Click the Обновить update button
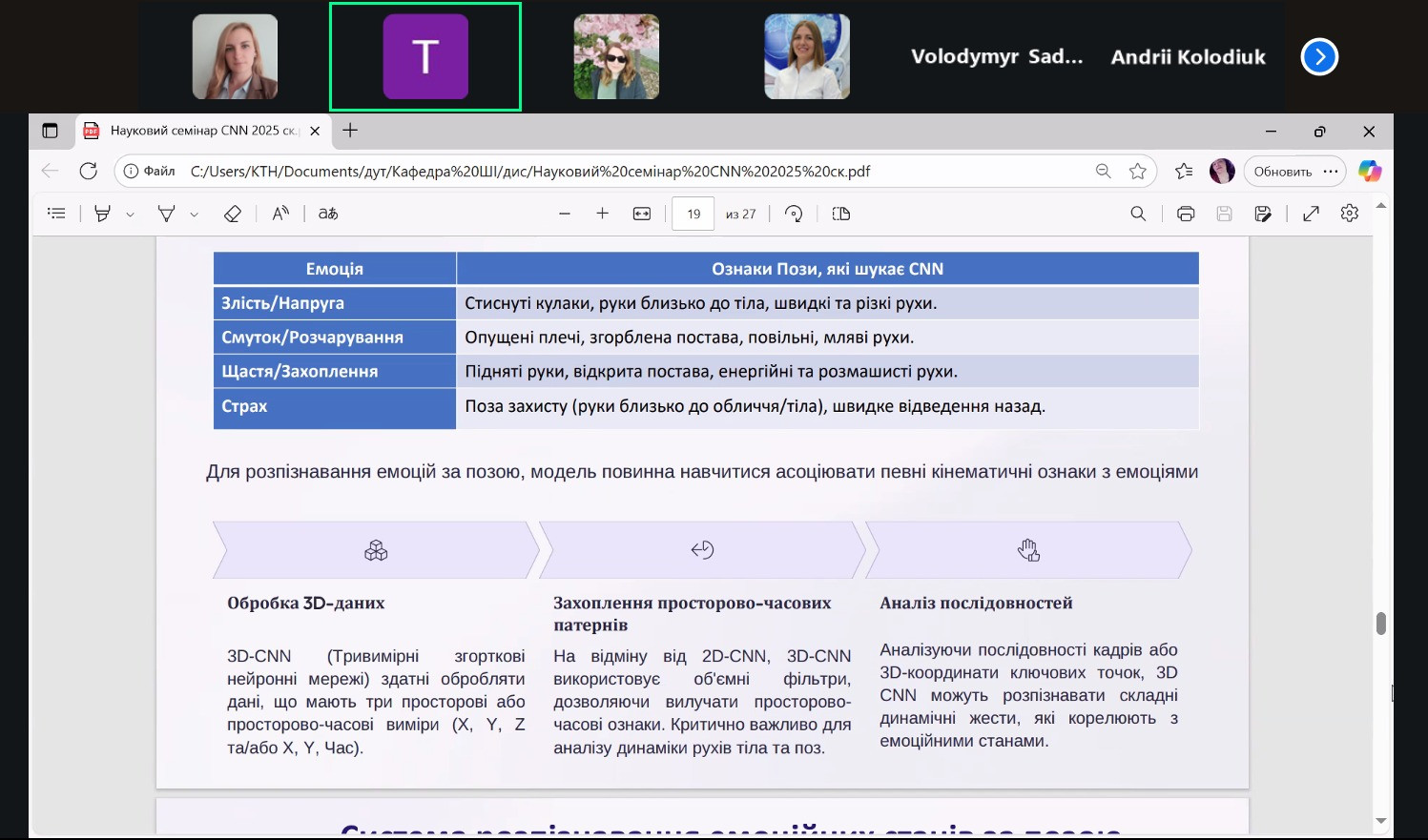Screen dimensions: 1428x840 click(1282, 172)
